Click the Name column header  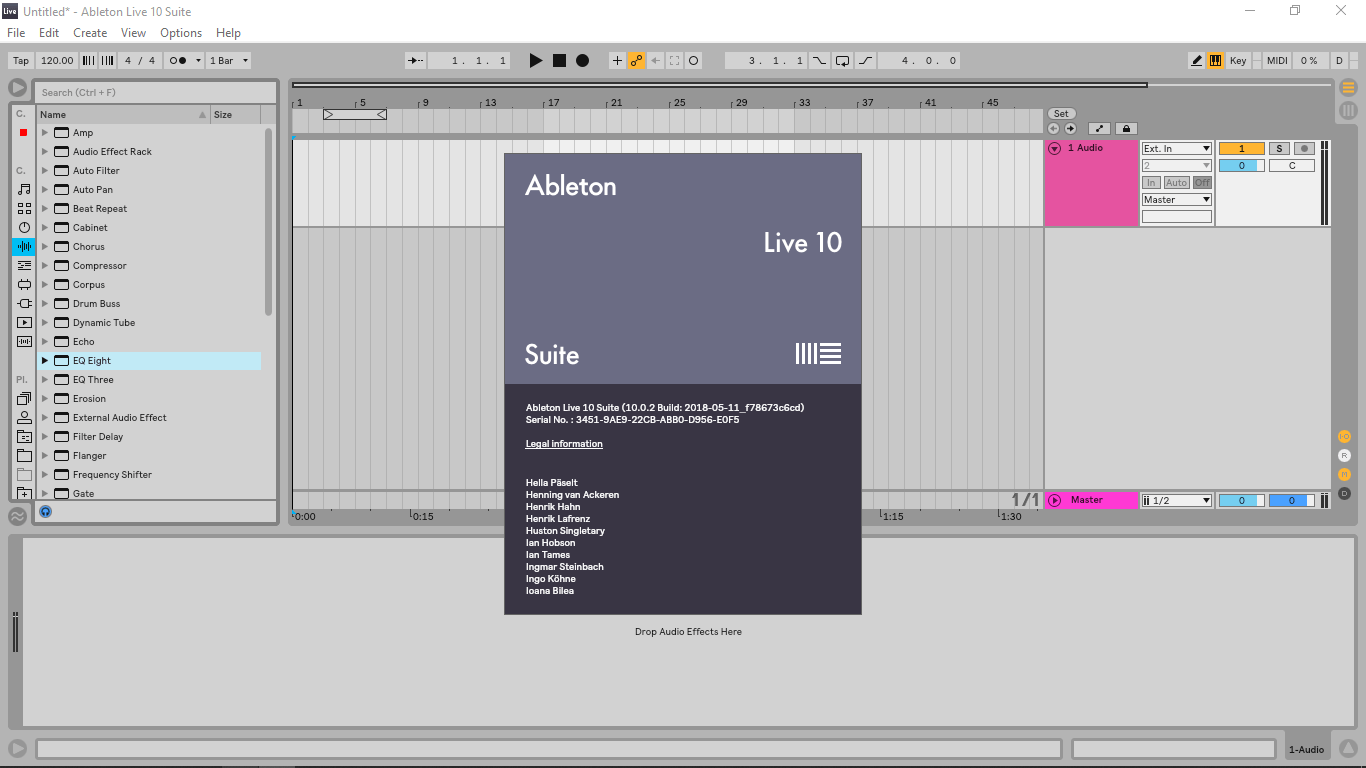tap(123, 114)
